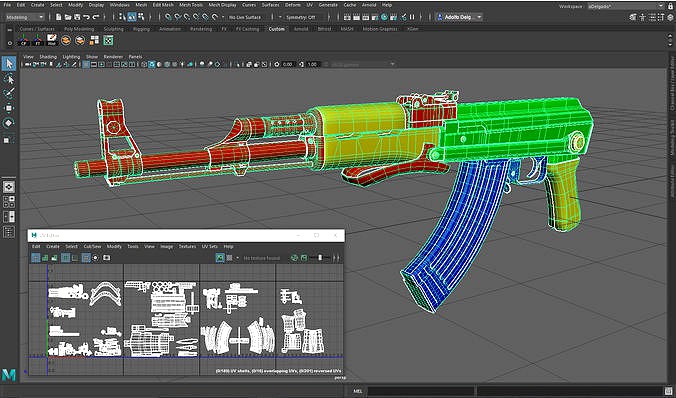Open the Cut/Sew menu in UV Editor
Viewport: 676px width, 398px height.
[92, 246]
